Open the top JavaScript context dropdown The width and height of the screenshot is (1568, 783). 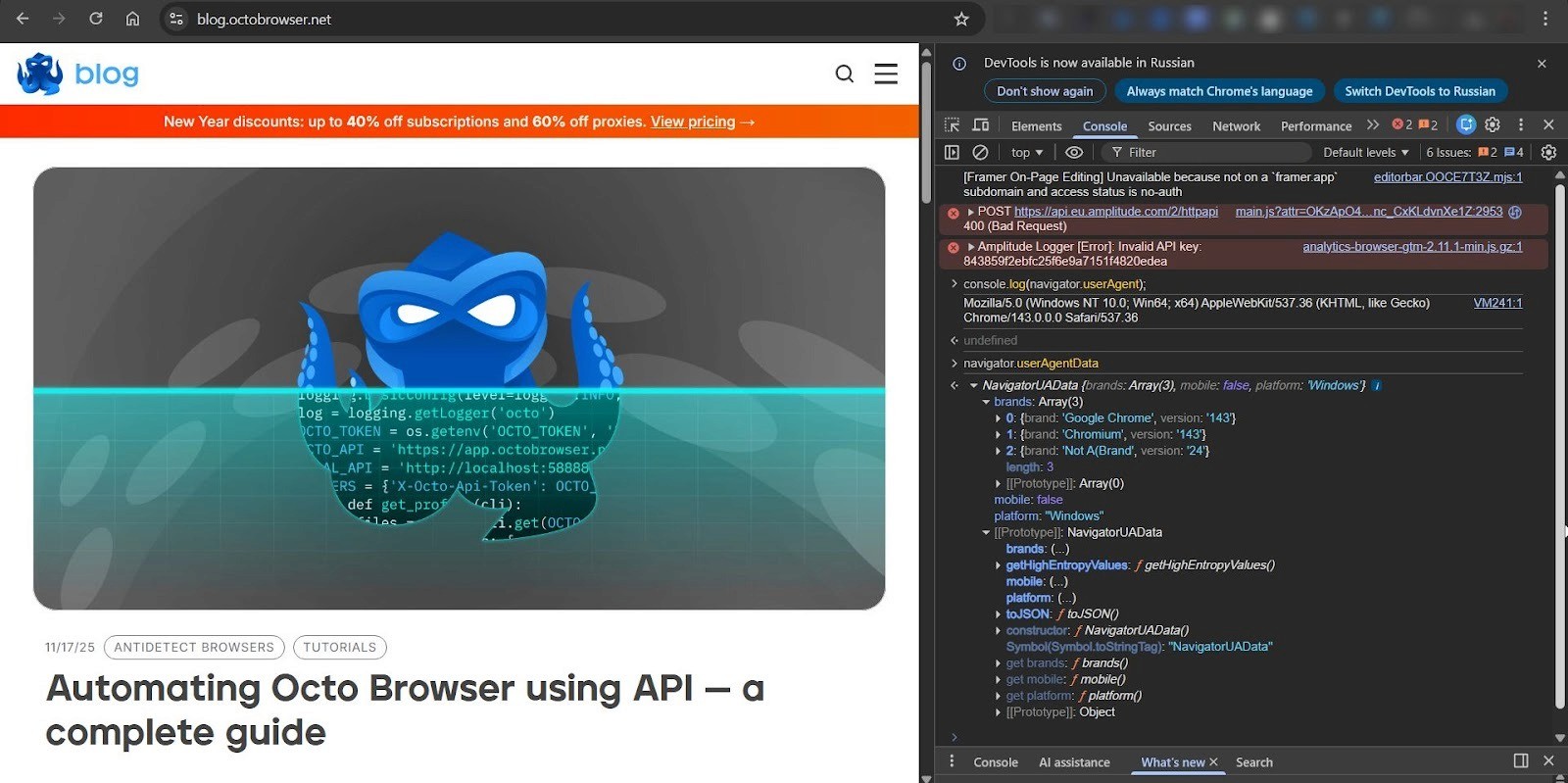click(1027, 152)
